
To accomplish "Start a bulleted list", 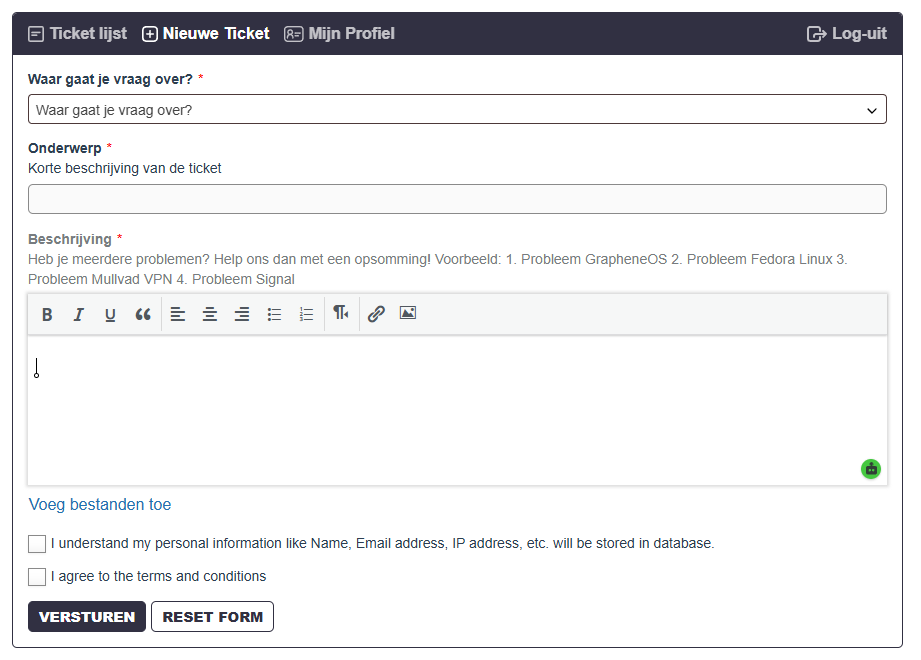I will click(x=274, y=315).
